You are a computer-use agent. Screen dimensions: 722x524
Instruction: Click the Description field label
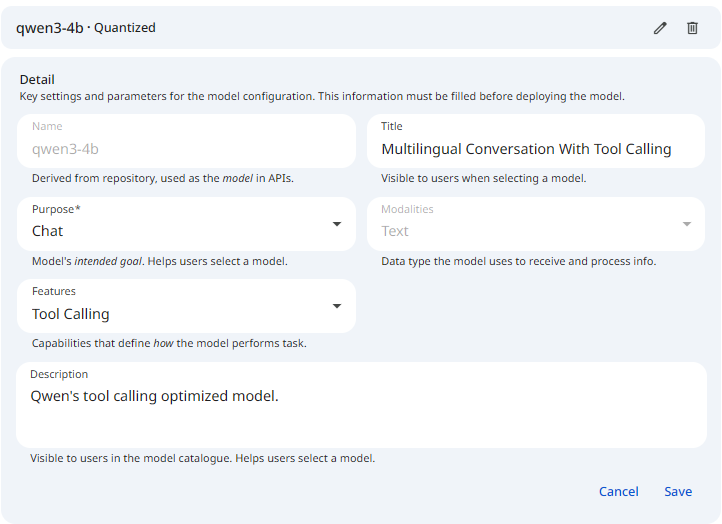pos(59,374)
